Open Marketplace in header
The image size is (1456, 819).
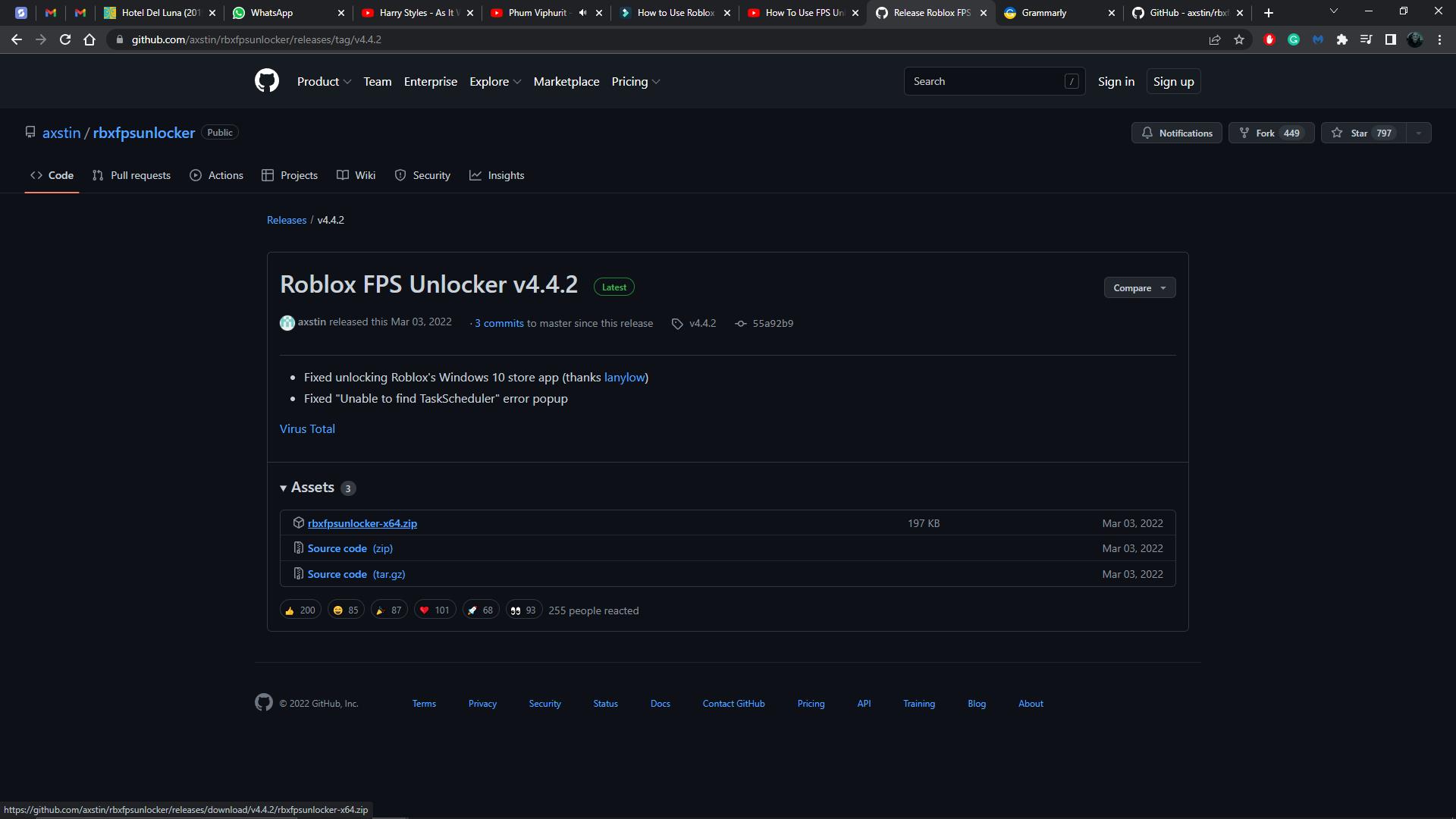pyautogui.click(x=566, y=81)
